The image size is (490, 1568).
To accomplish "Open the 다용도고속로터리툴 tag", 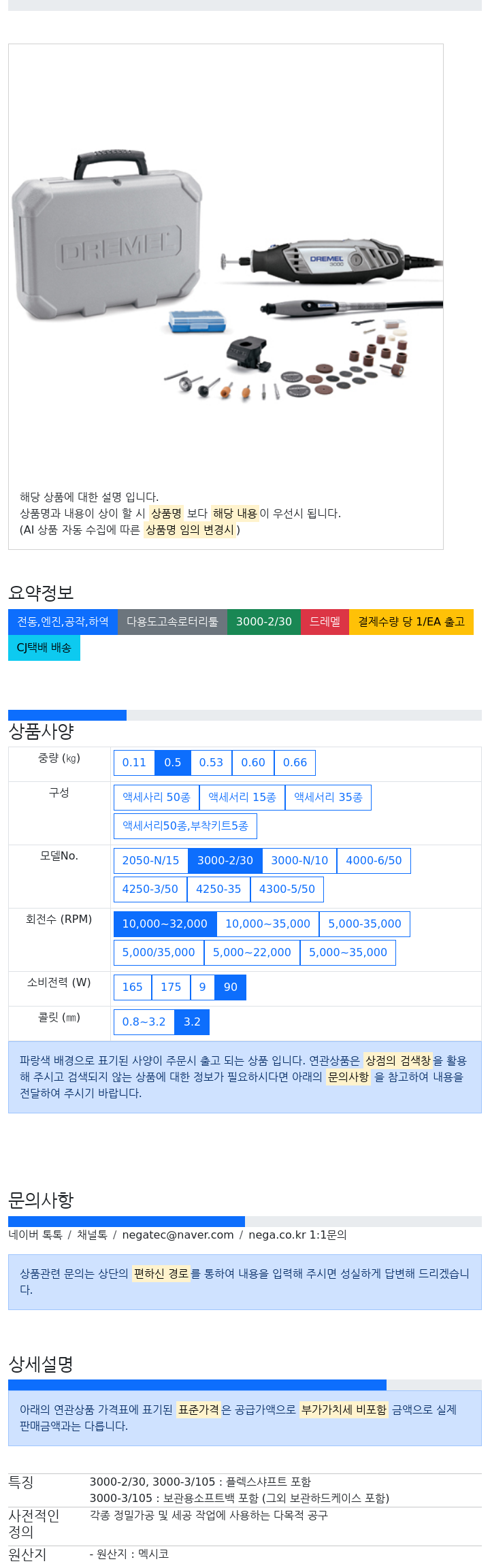I will [172, 622].
